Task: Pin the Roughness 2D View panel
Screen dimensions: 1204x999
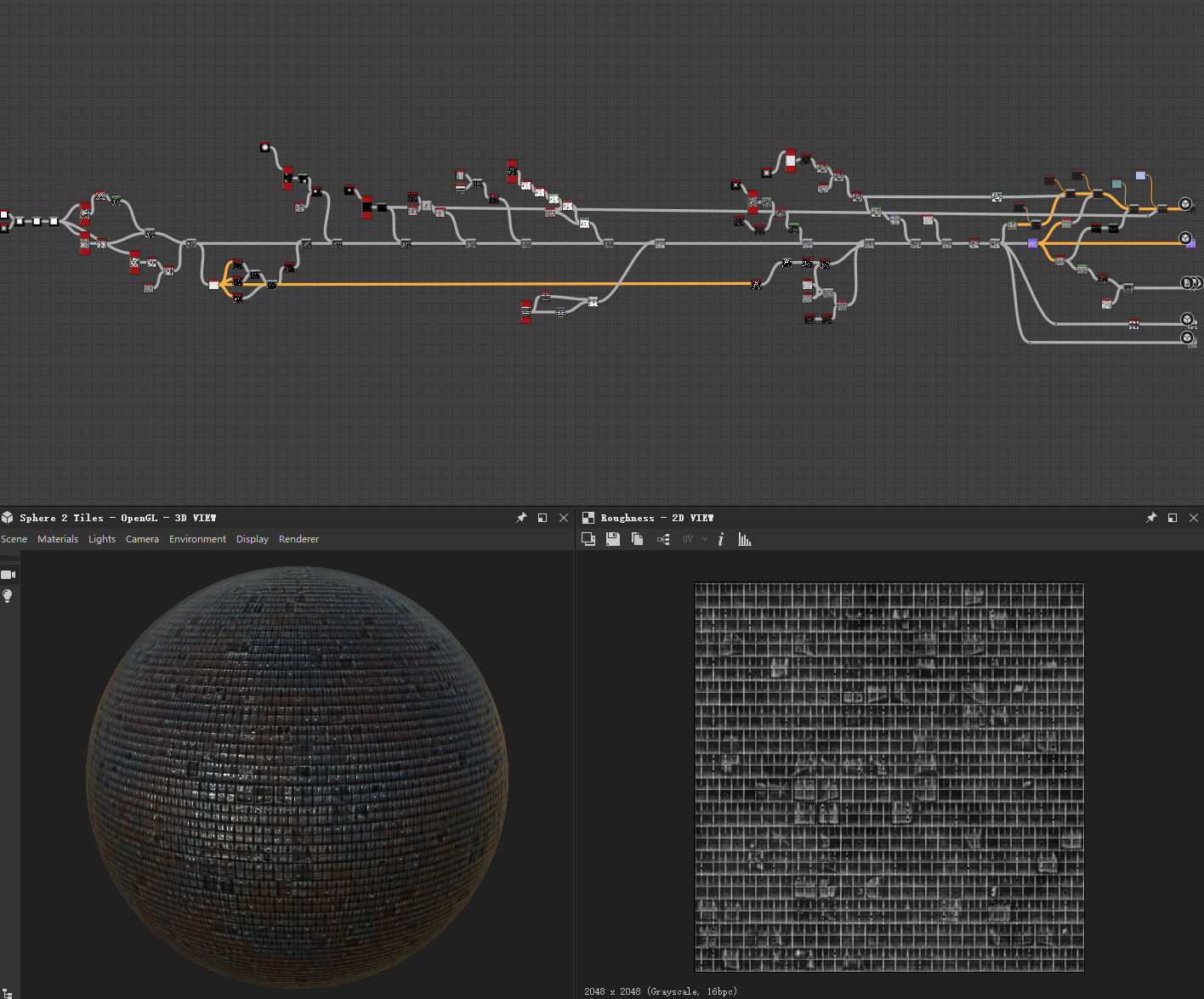Action: click(x=1151, y=518)
